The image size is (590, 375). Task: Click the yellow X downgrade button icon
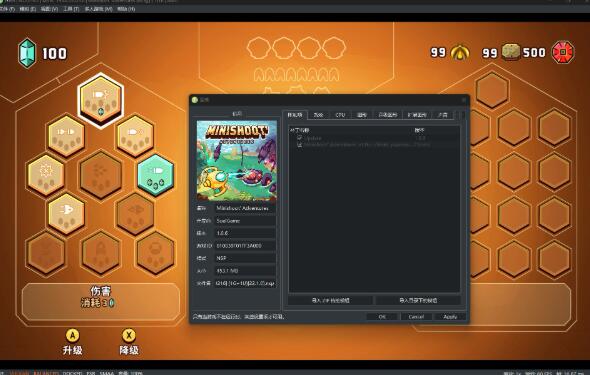click(x=129, y=335)
